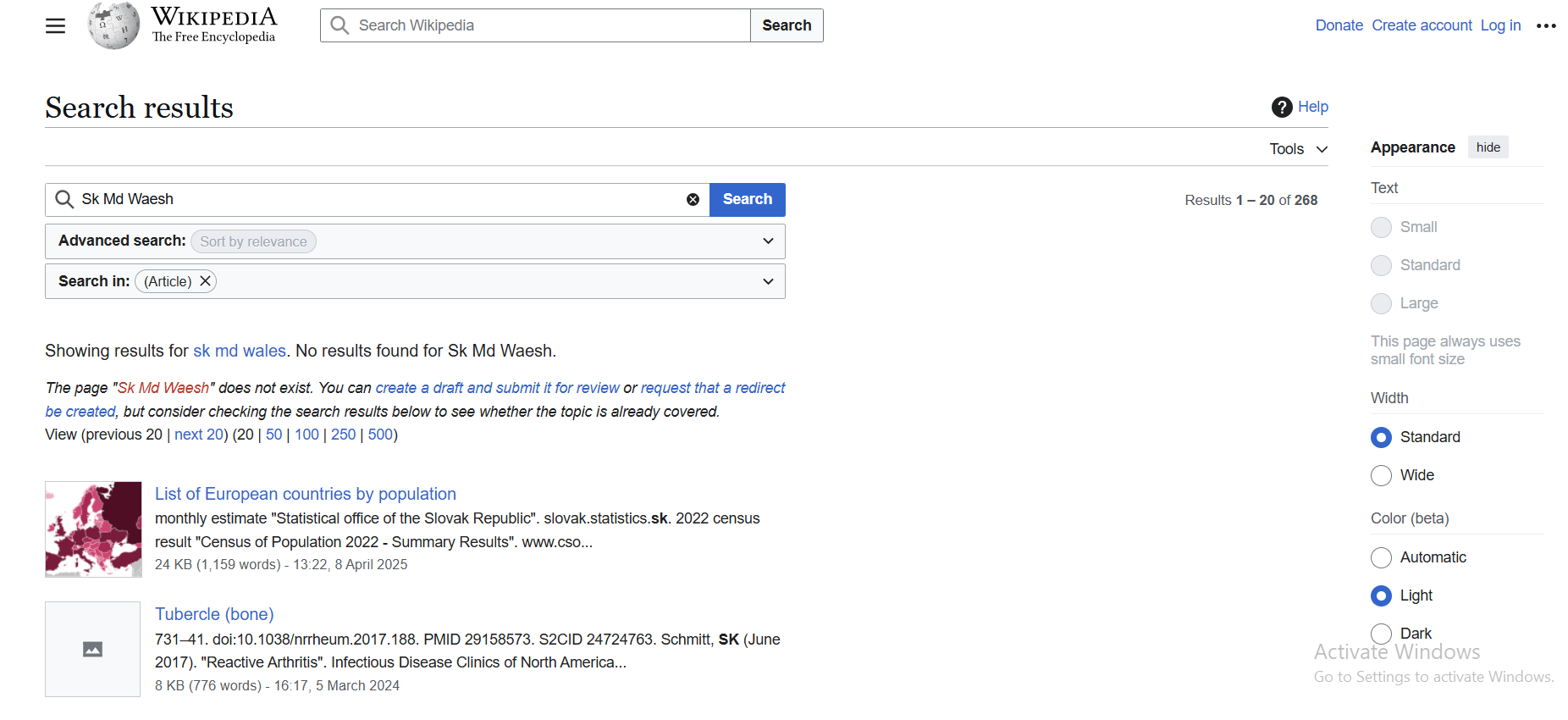1568x720 pixels.
Task: Open the hamburger main menu
Action: pos(55,26)
